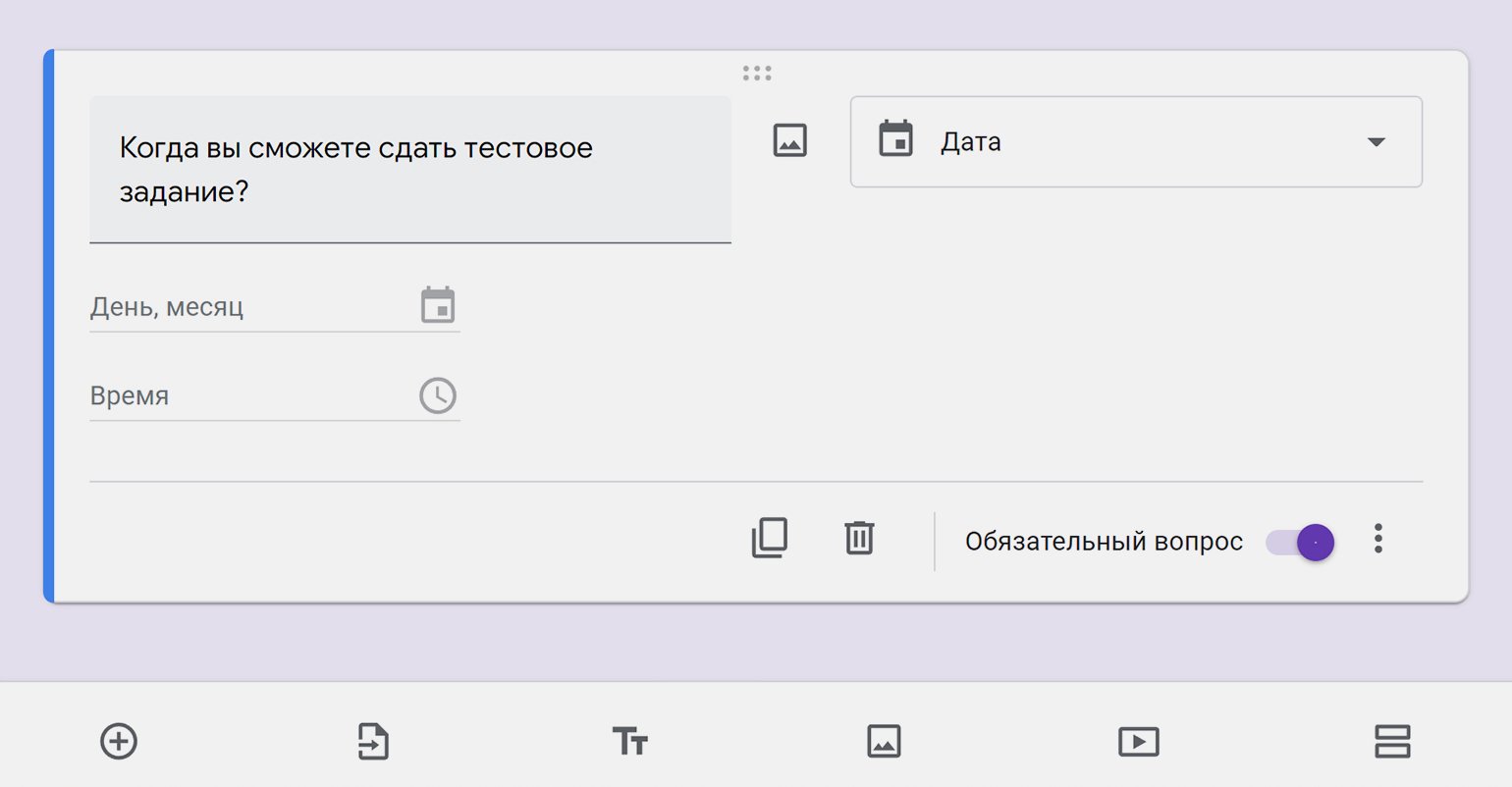The height and width of the screenshot is (787, 1512).
Task: Open the Дата question type dropdown
Action: tap(1136, 141)
